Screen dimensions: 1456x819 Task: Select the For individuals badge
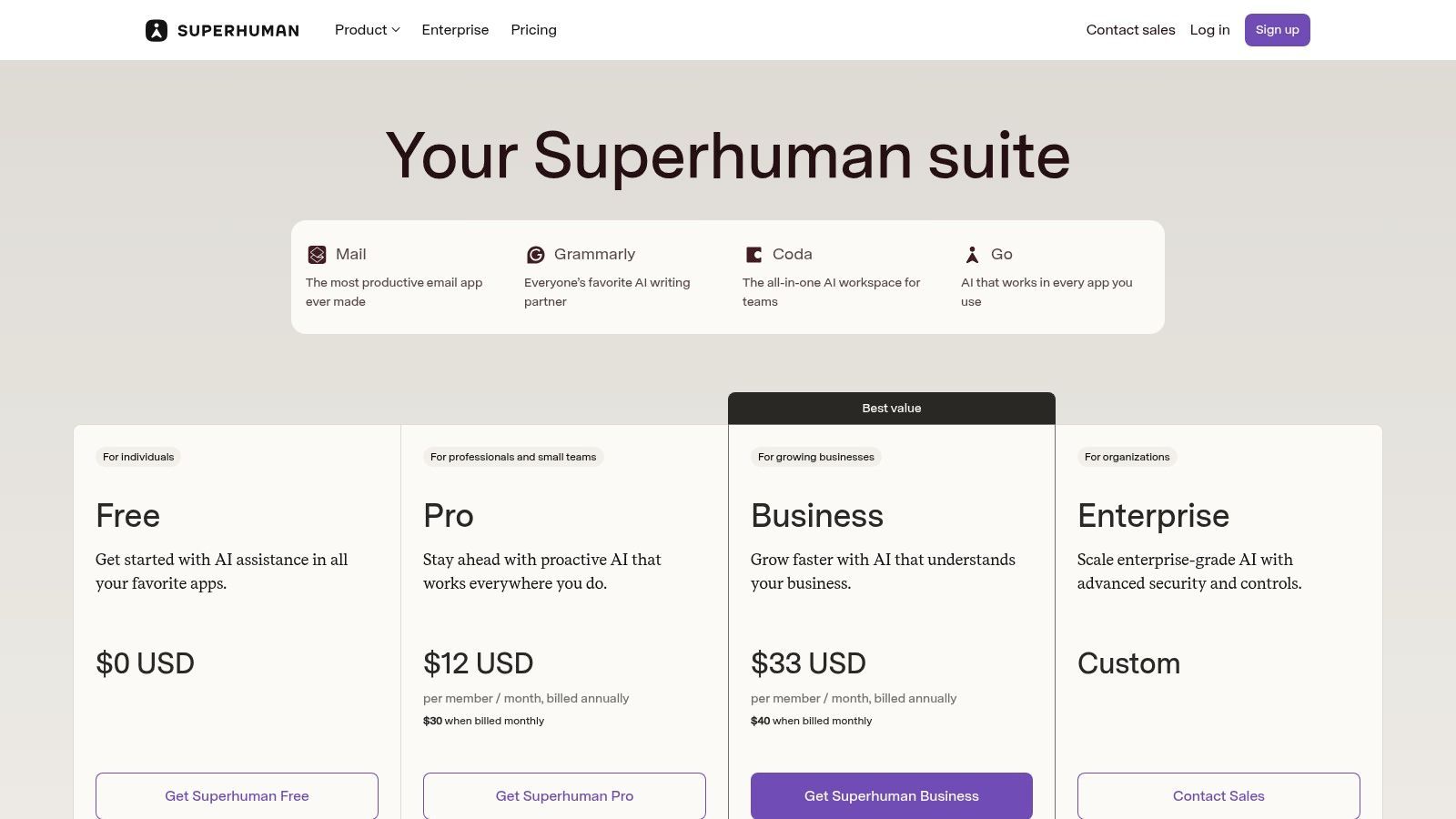(137, 457)
